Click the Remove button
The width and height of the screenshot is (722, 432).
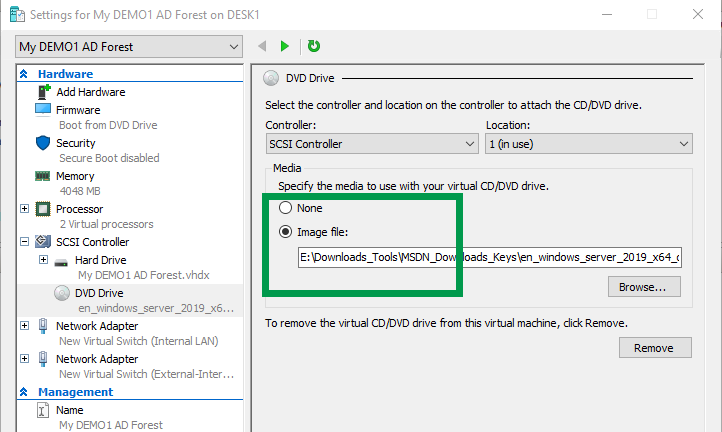[x=654, y=348]
